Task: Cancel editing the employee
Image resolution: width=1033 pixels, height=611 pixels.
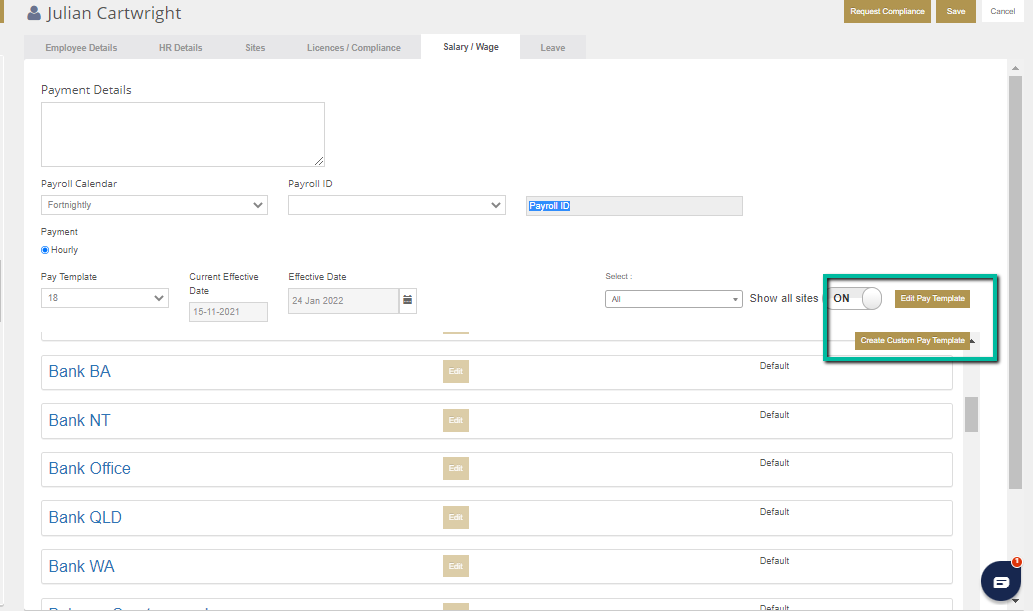Action: (1003, 11)
